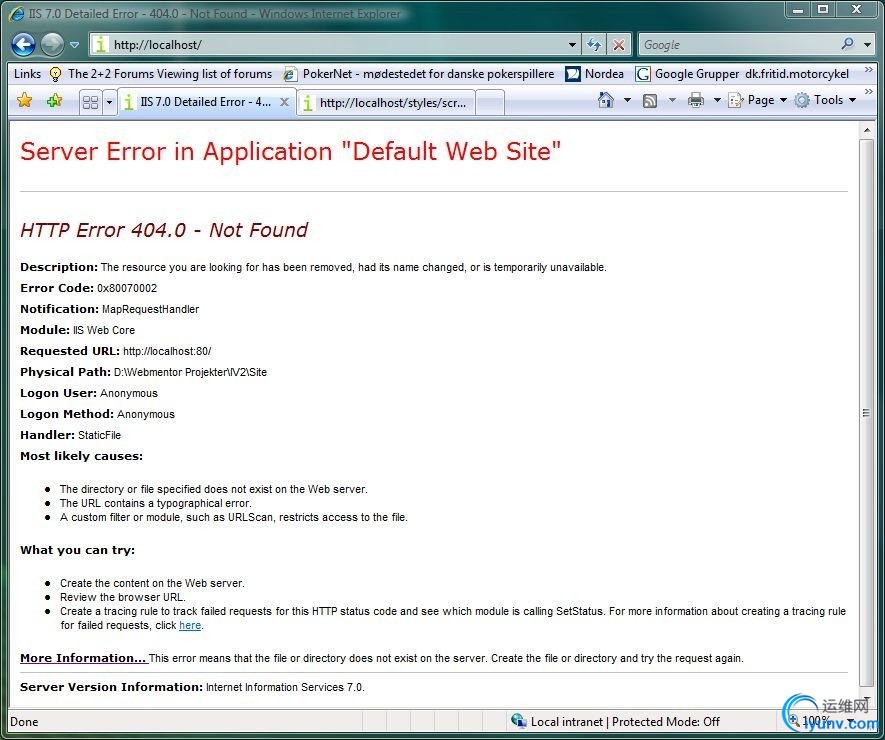Click the Requested URL http://localhost:80/ text

167,351
